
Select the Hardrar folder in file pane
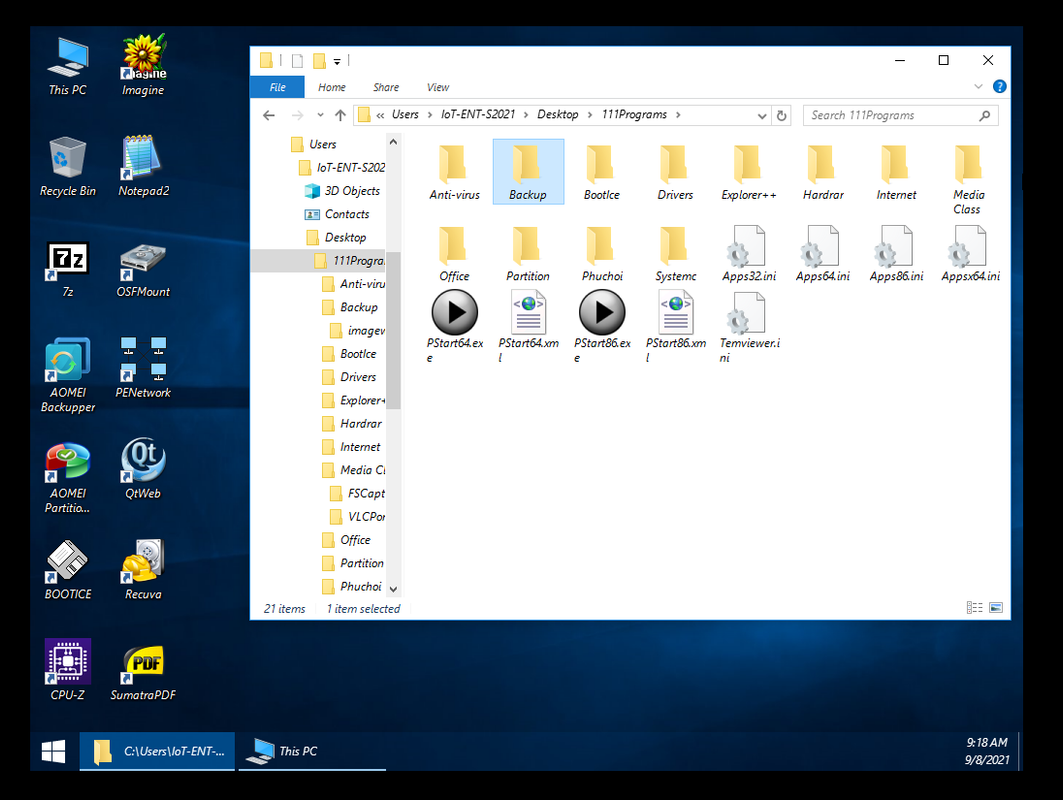822,173
